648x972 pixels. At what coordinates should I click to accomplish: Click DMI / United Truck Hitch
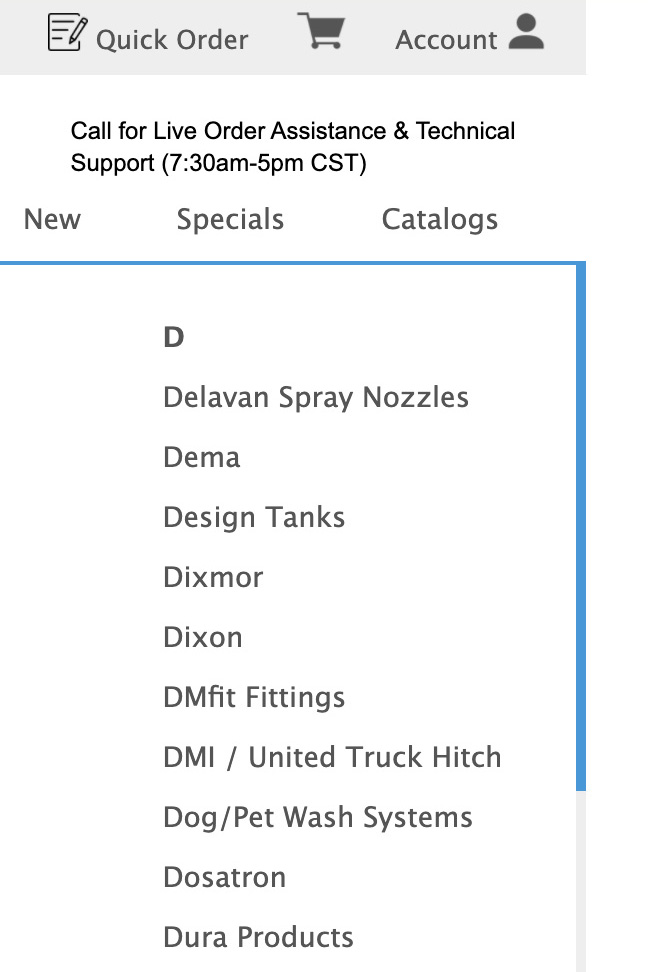[x=332, y=757]
